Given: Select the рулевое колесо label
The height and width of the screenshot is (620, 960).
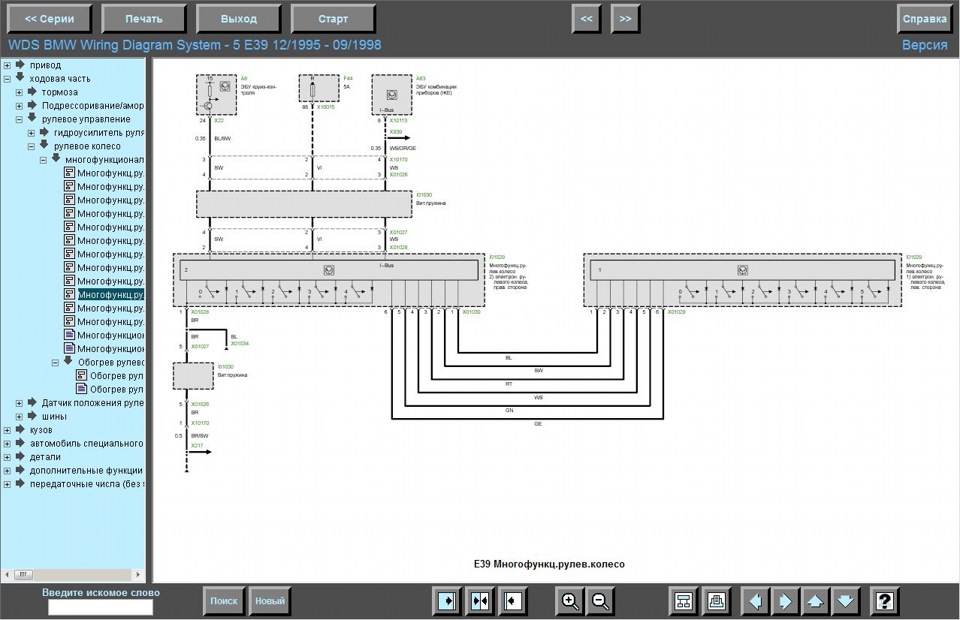Looking at the screenshot, I should tap(87, 146).
